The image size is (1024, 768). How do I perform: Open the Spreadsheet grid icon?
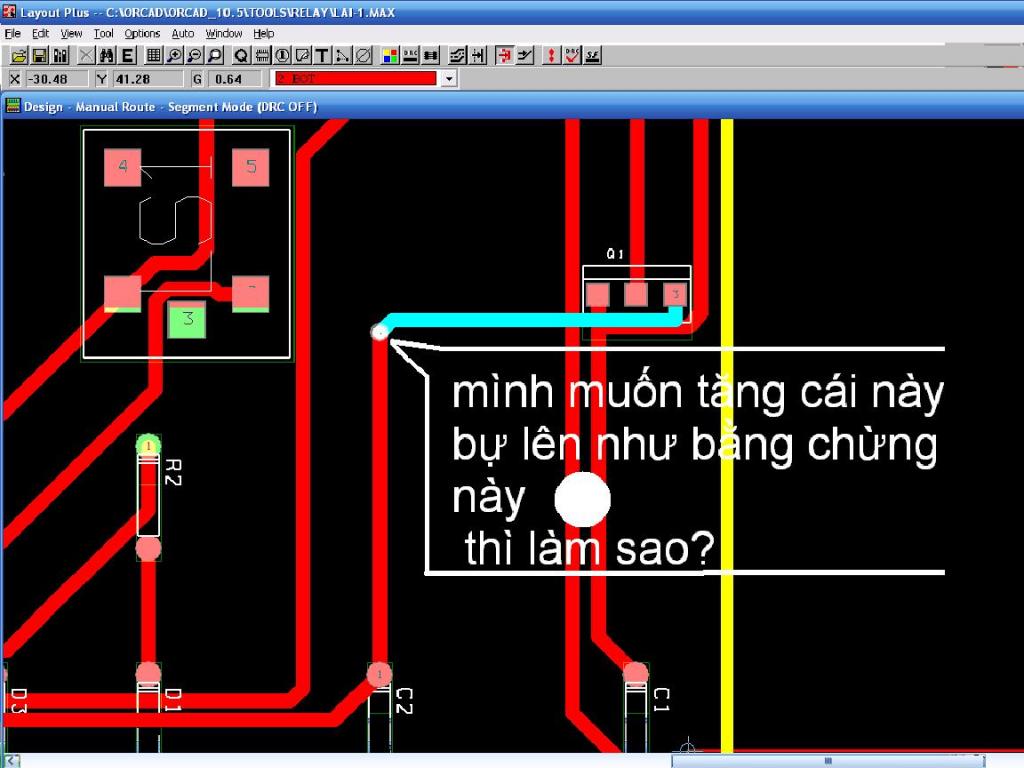[x=153, y=56]
